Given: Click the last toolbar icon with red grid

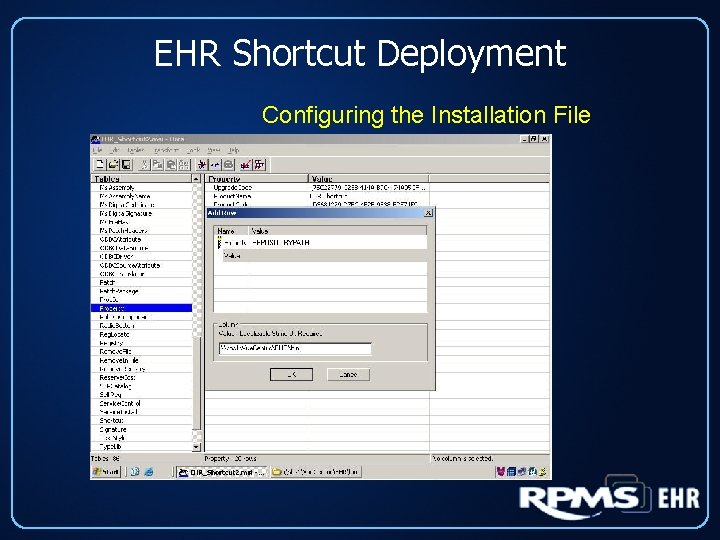Looking at the screenshot, I should pyautogui.click(x=259, y=164).
